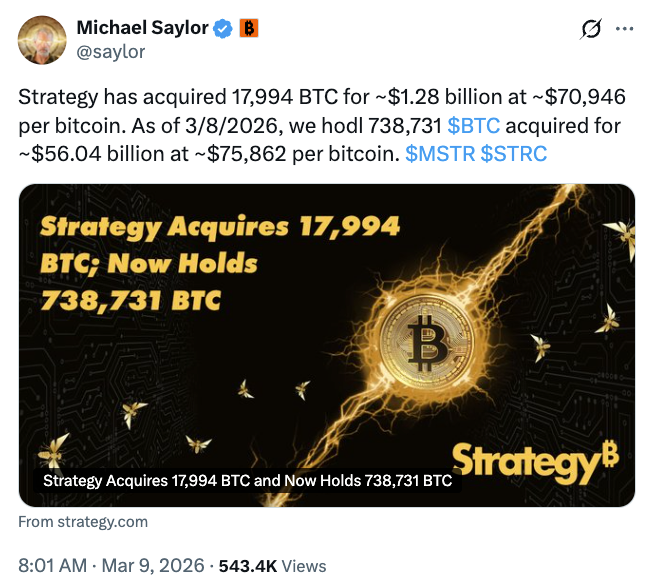This screenshot has height=588, width=655.
Task: Click the golden Bitcoin coin in card image
Action: 425,338
